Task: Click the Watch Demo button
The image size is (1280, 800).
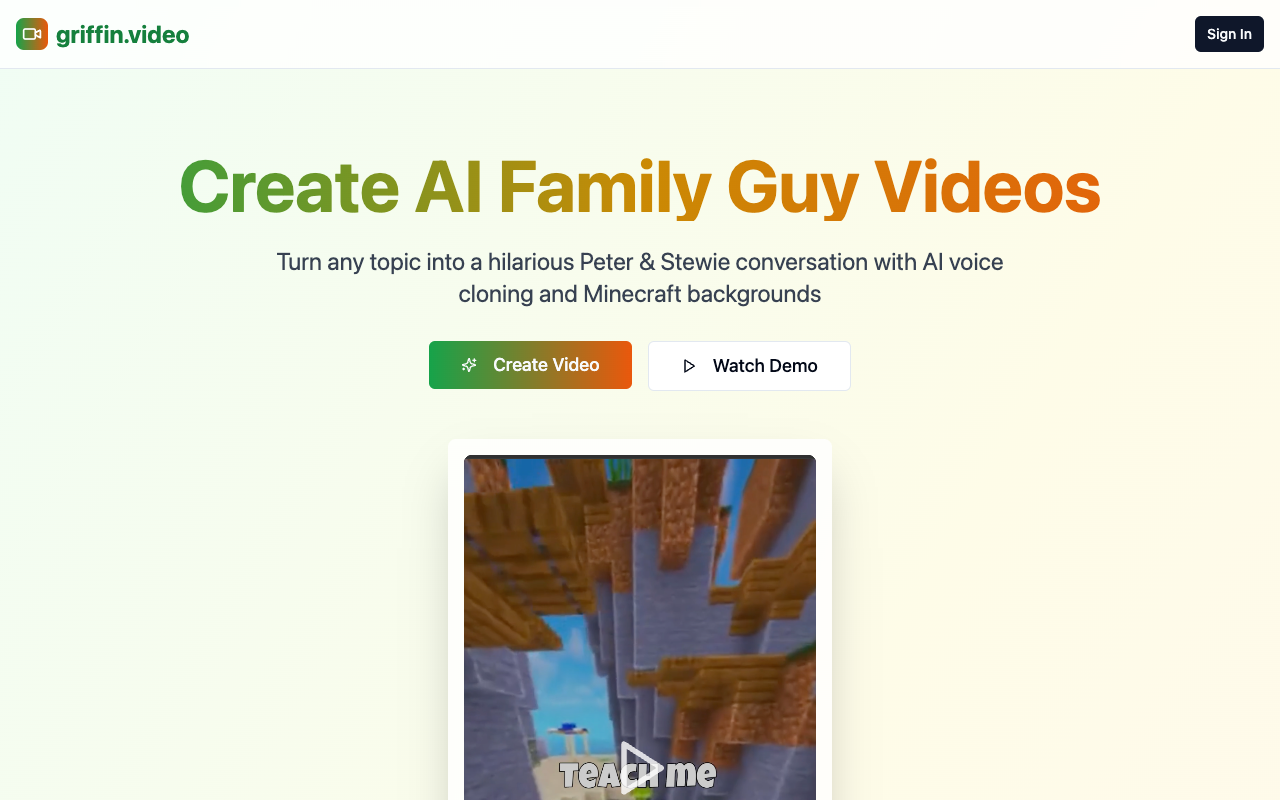Action: click(x=749, y=366)
